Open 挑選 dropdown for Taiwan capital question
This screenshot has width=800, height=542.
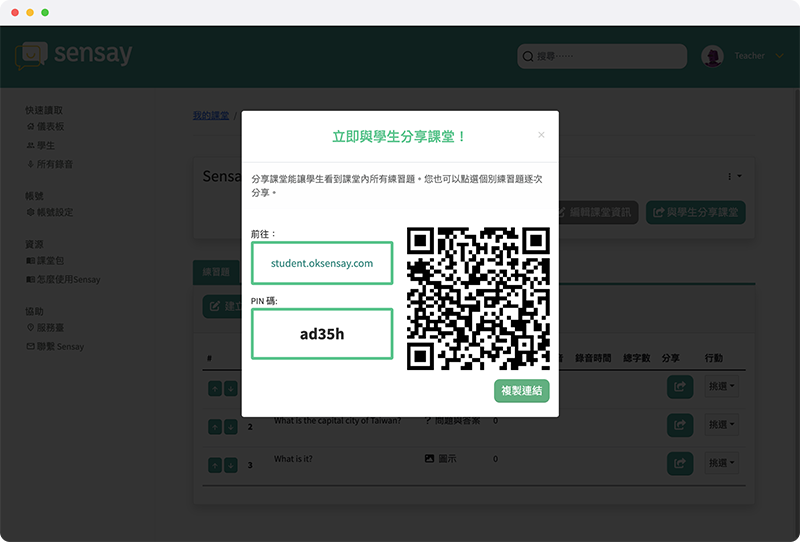[721, 425]
